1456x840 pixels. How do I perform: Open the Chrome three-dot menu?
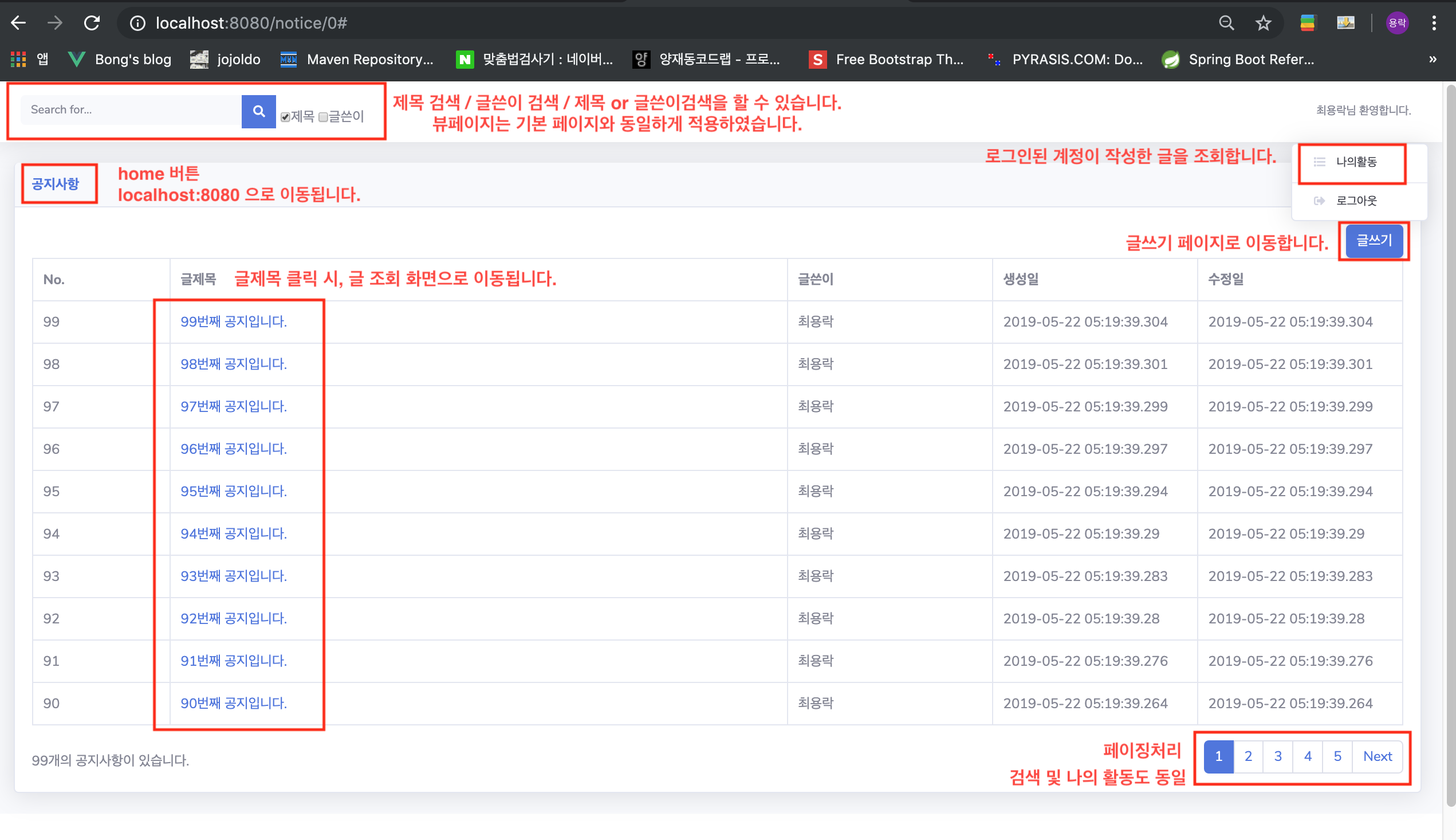pyautogui.click(x=1434, y=23)
